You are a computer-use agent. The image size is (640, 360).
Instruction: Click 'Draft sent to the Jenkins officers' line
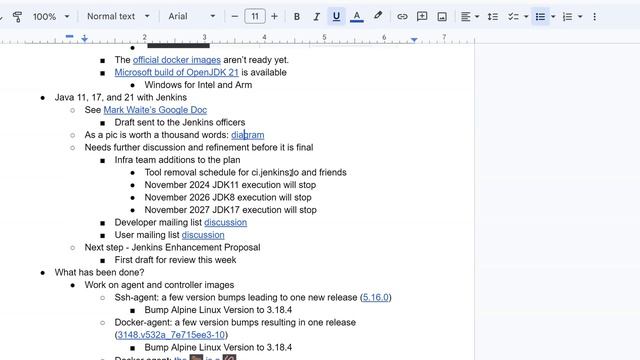180,122
